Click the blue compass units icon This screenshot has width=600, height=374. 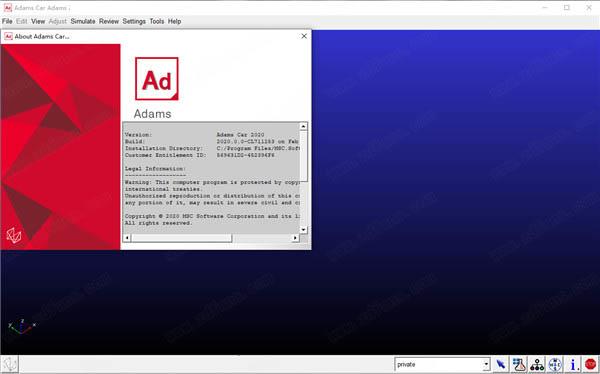(555, 364)
